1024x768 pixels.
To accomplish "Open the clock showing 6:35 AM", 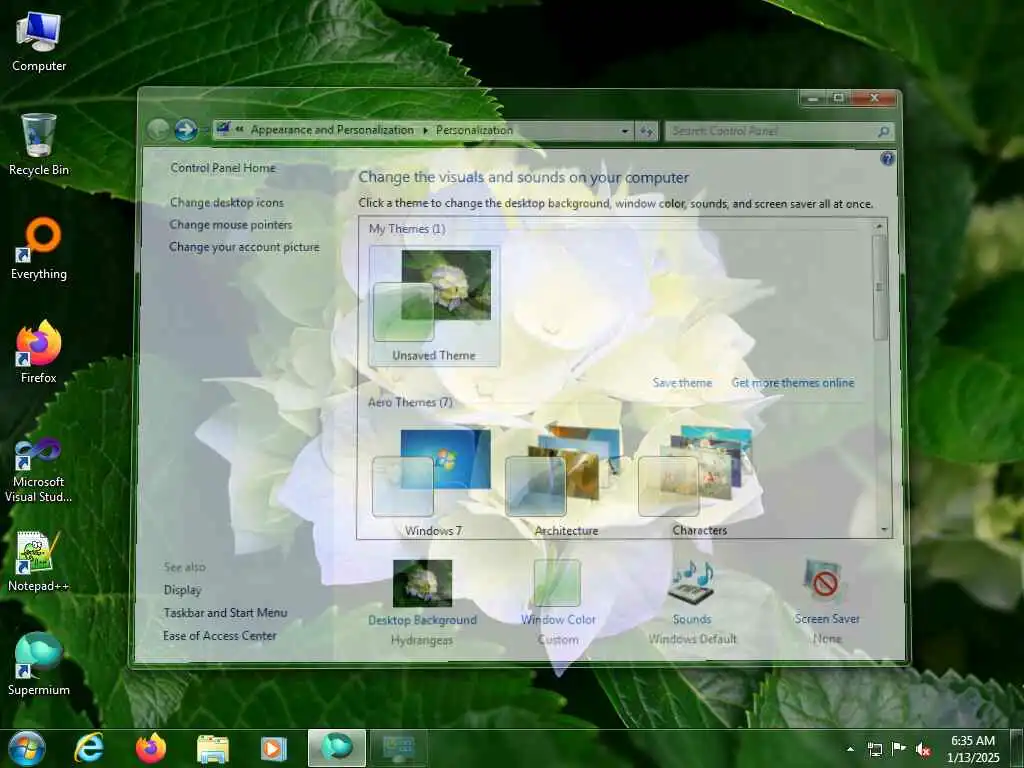I will click(973, 749).
